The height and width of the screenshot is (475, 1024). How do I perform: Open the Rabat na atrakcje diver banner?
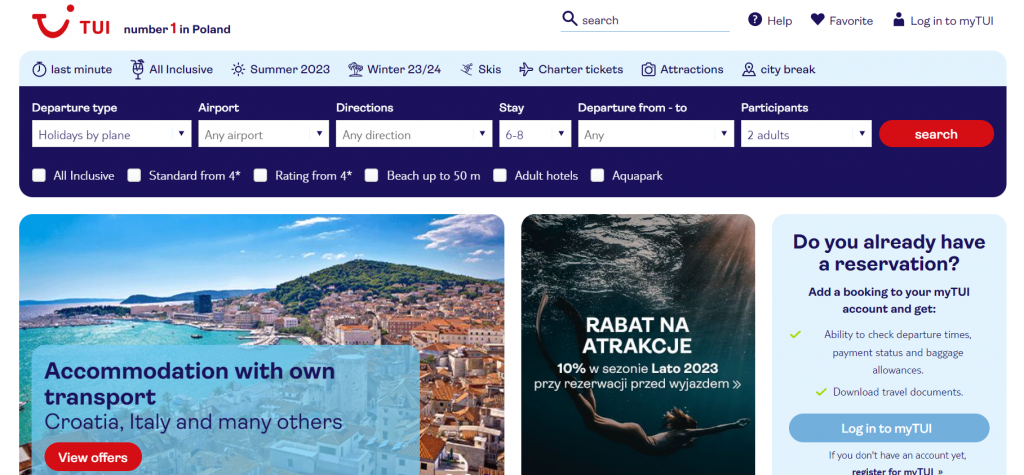(638, 344)
